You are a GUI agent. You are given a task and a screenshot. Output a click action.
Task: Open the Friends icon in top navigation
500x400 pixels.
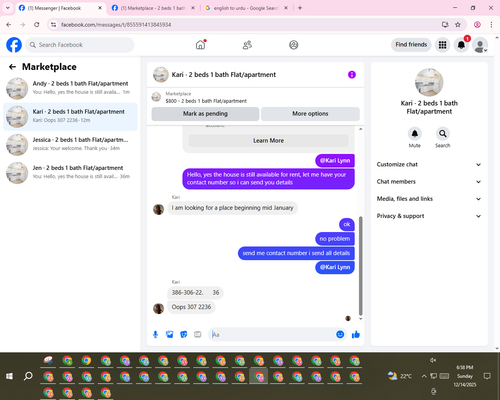247,45
